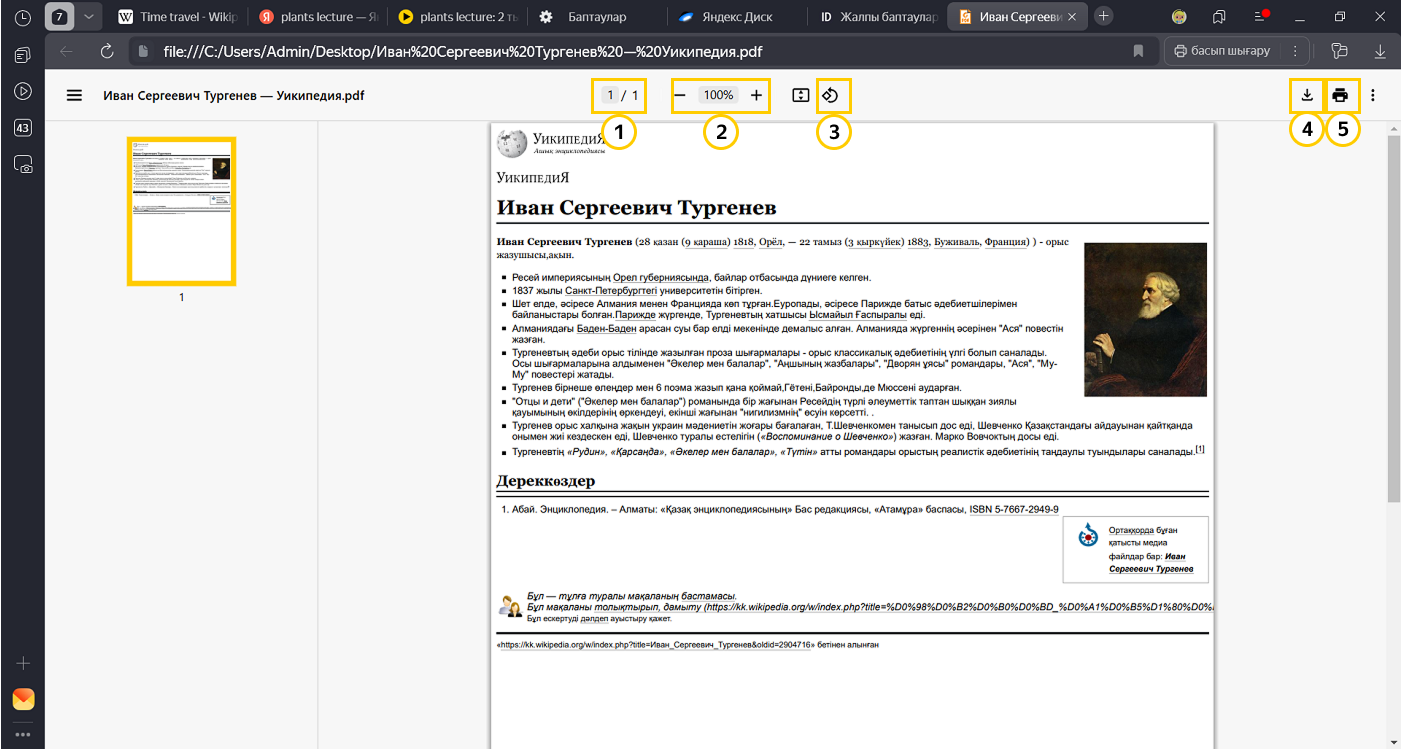Reload the page with the refresh icon
The height and width of the screenshot is (749, 1401).
point(107,51)
